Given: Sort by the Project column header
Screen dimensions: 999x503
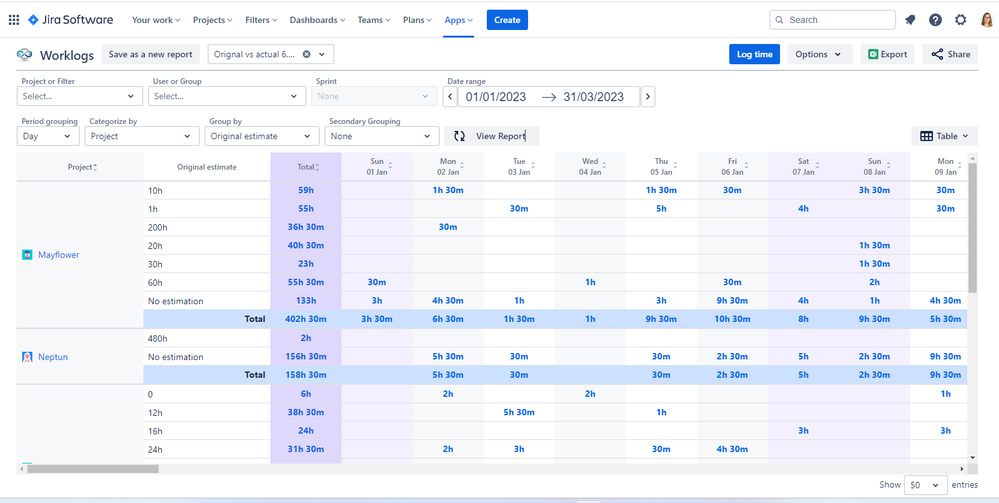Looking at the screenshot, I should click(x=81, y=167).
